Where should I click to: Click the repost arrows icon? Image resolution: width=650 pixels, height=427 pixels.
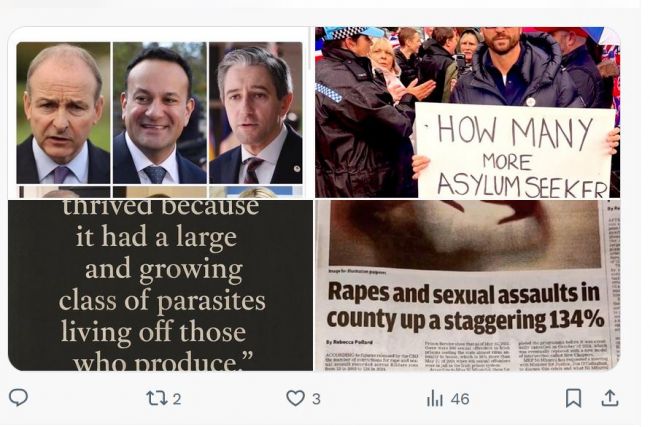157,399
